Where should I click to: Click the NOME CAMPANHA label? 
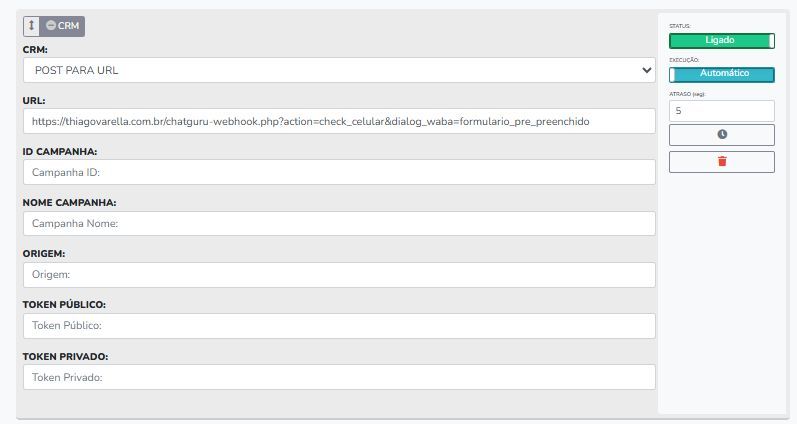[69, 202]
